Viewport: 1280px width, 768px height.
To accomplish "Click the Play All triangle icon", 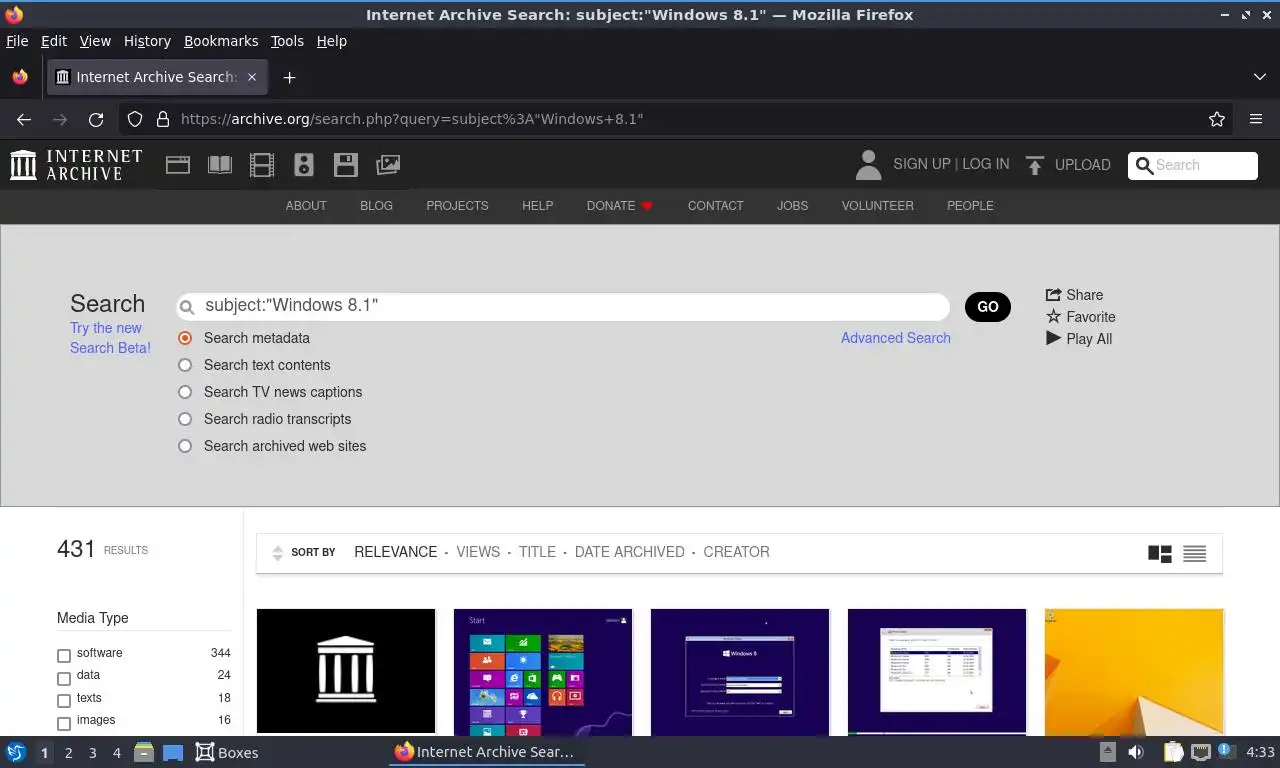I will pyautogui.click(x=1053, y=339).
